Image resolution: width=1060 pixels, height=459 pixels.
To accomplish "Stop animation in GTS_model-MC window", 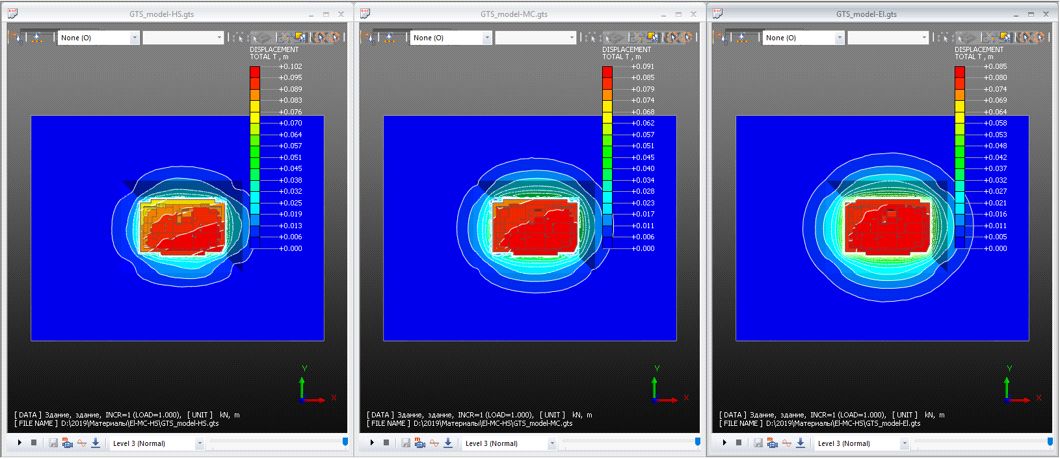I will pyautogui.click(x=386, y=442).
